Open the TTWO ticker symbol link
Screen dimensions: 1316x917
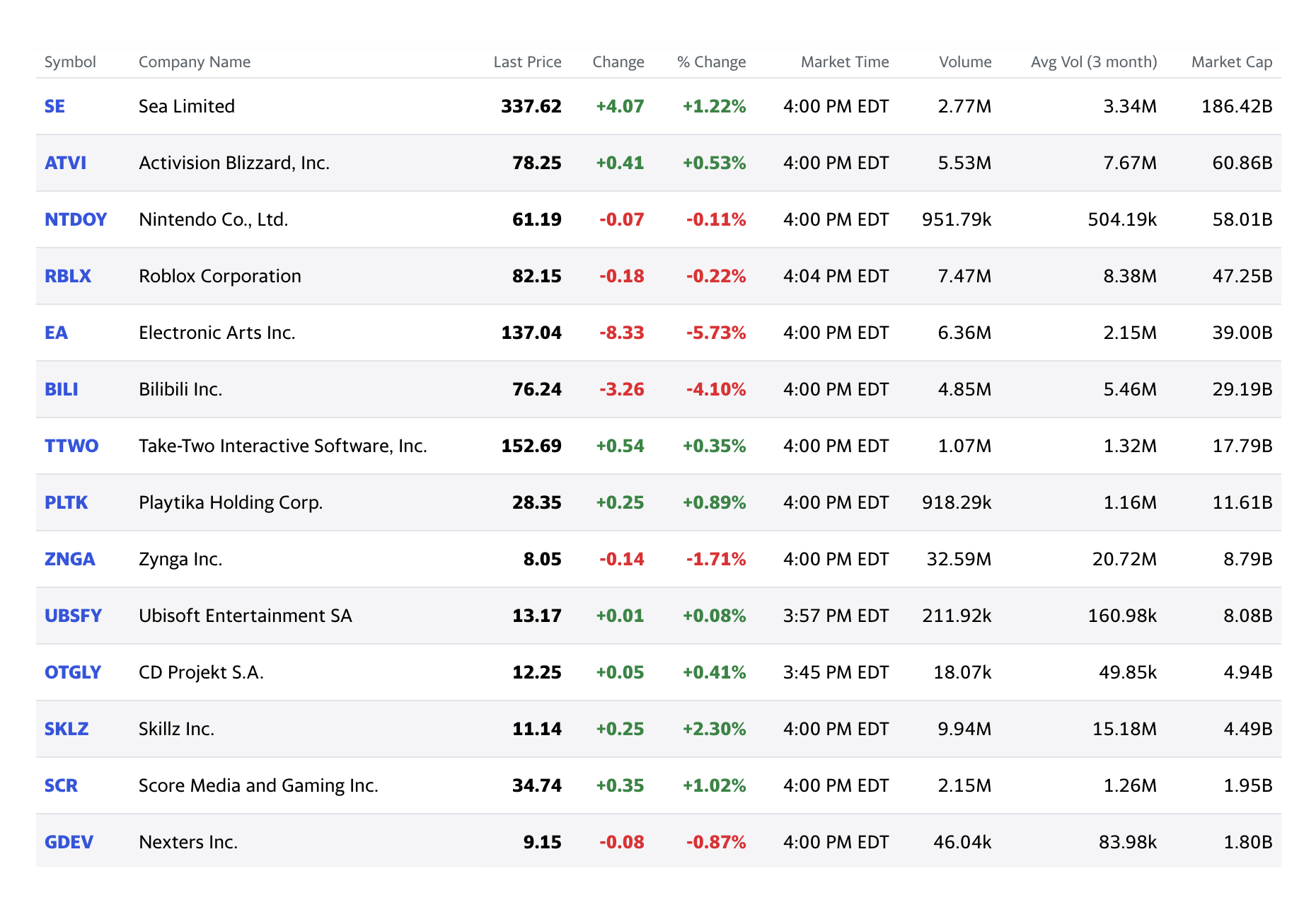(71, 446)
